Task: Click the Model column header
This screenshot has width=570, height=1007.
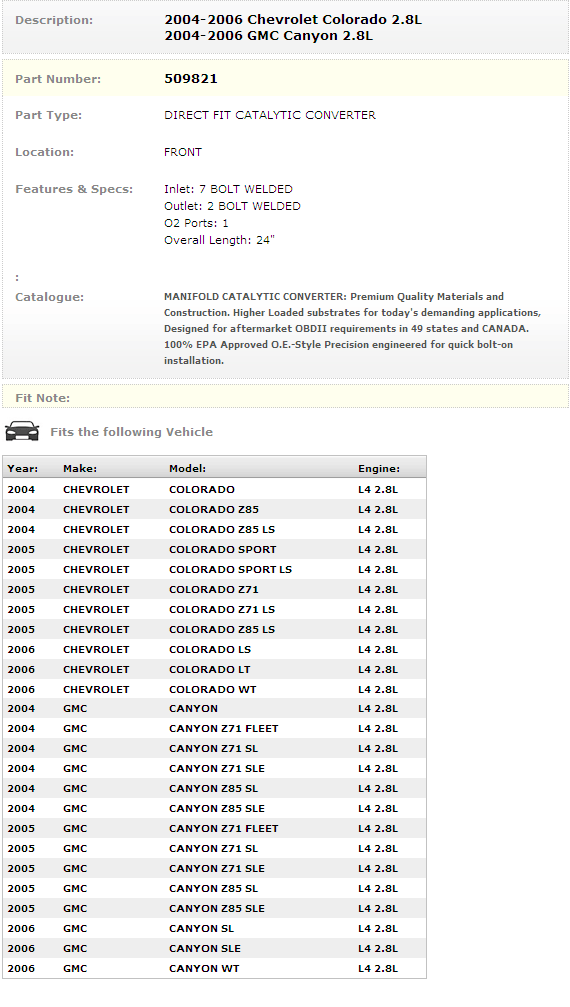Action: (x=187, y=469)
